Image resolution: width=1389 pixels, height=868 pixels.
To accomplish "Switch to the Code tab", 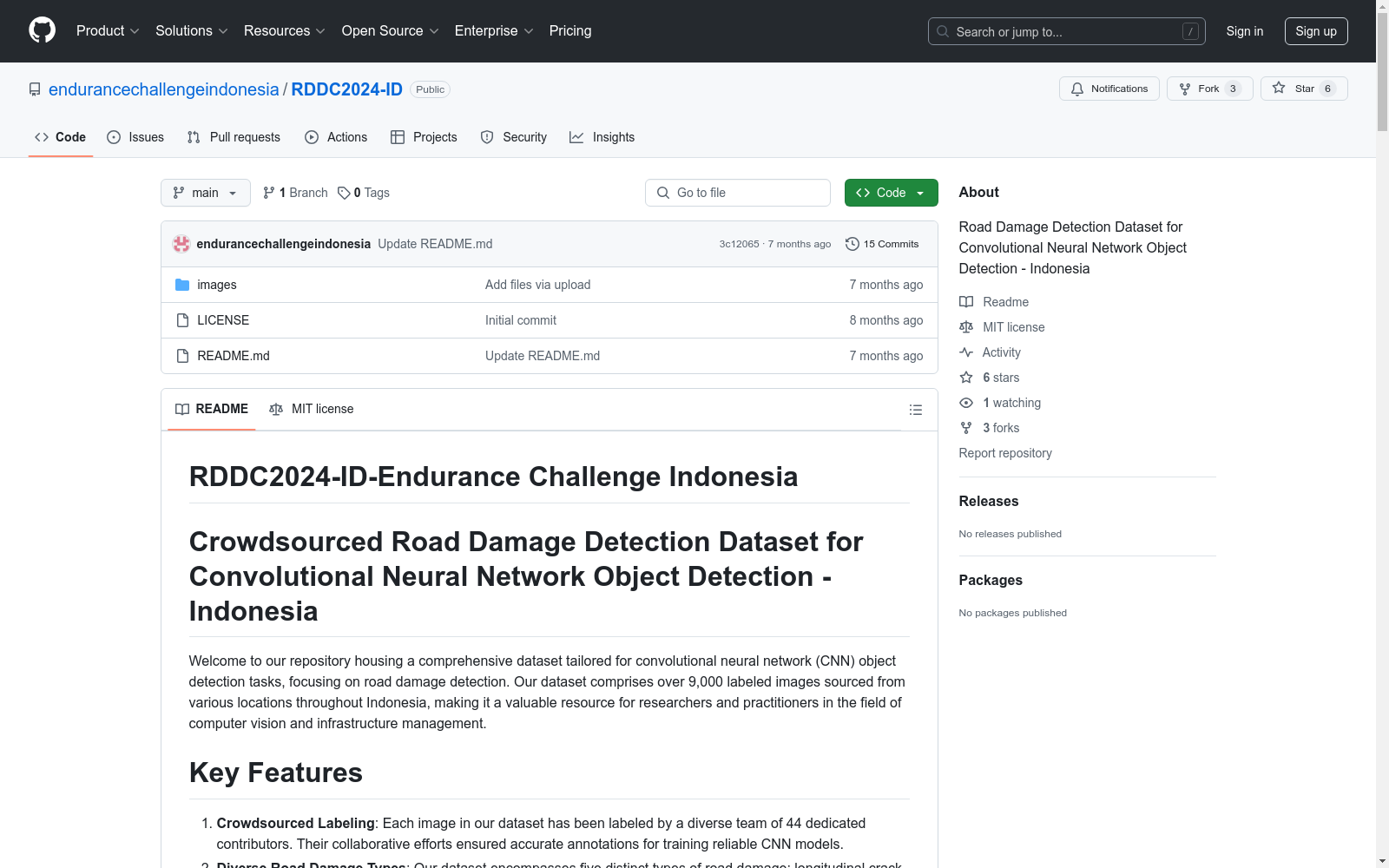I will (61, 137).
